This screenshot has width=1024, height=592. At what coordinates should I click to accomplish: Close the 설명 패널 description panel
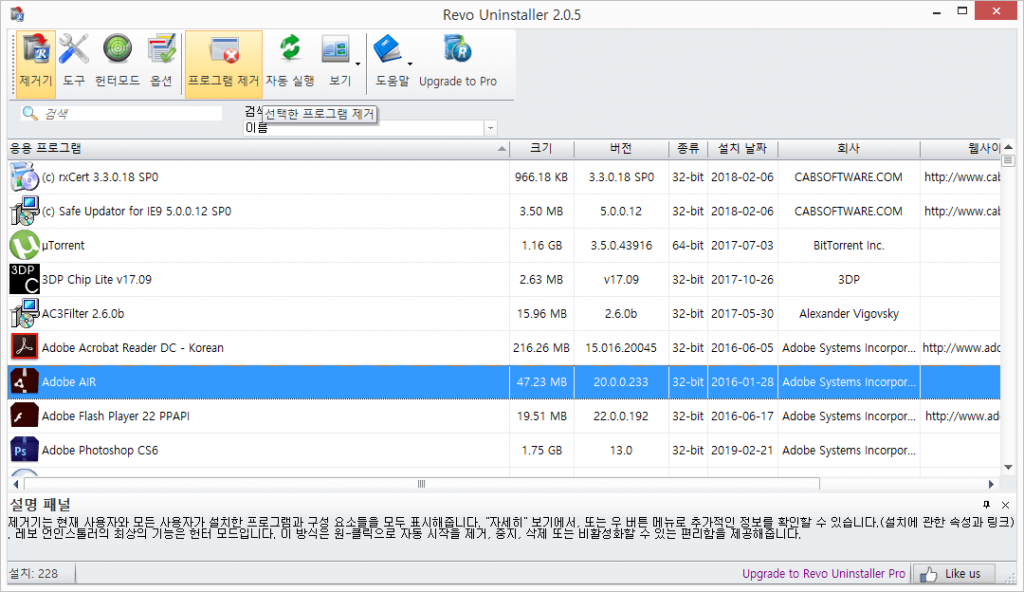coord(1006,504)
